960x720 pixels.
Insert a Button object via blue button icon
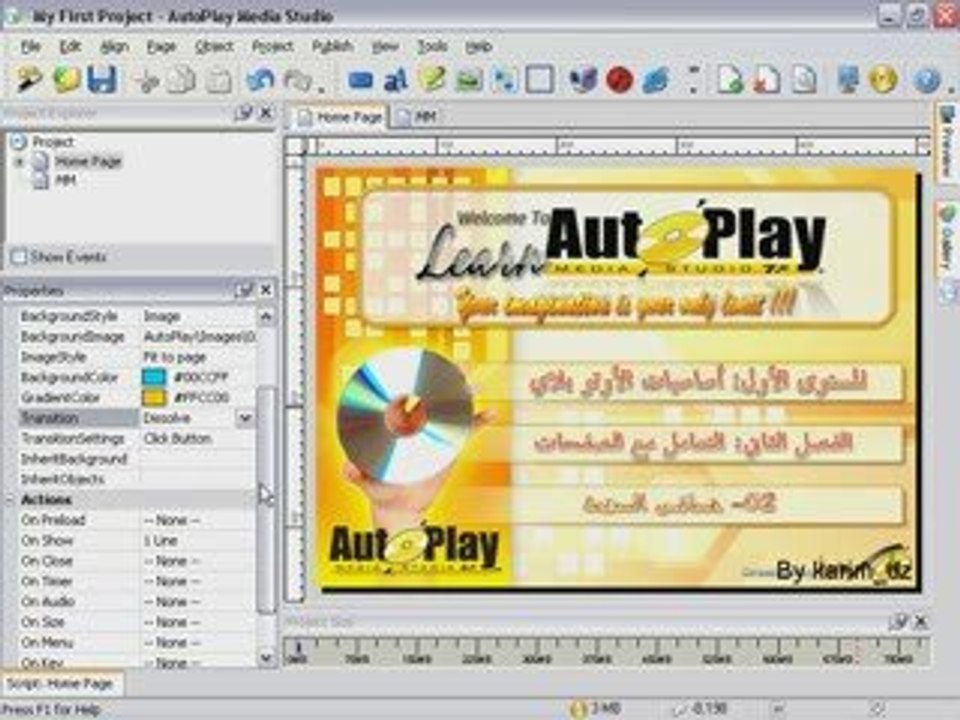361,80
